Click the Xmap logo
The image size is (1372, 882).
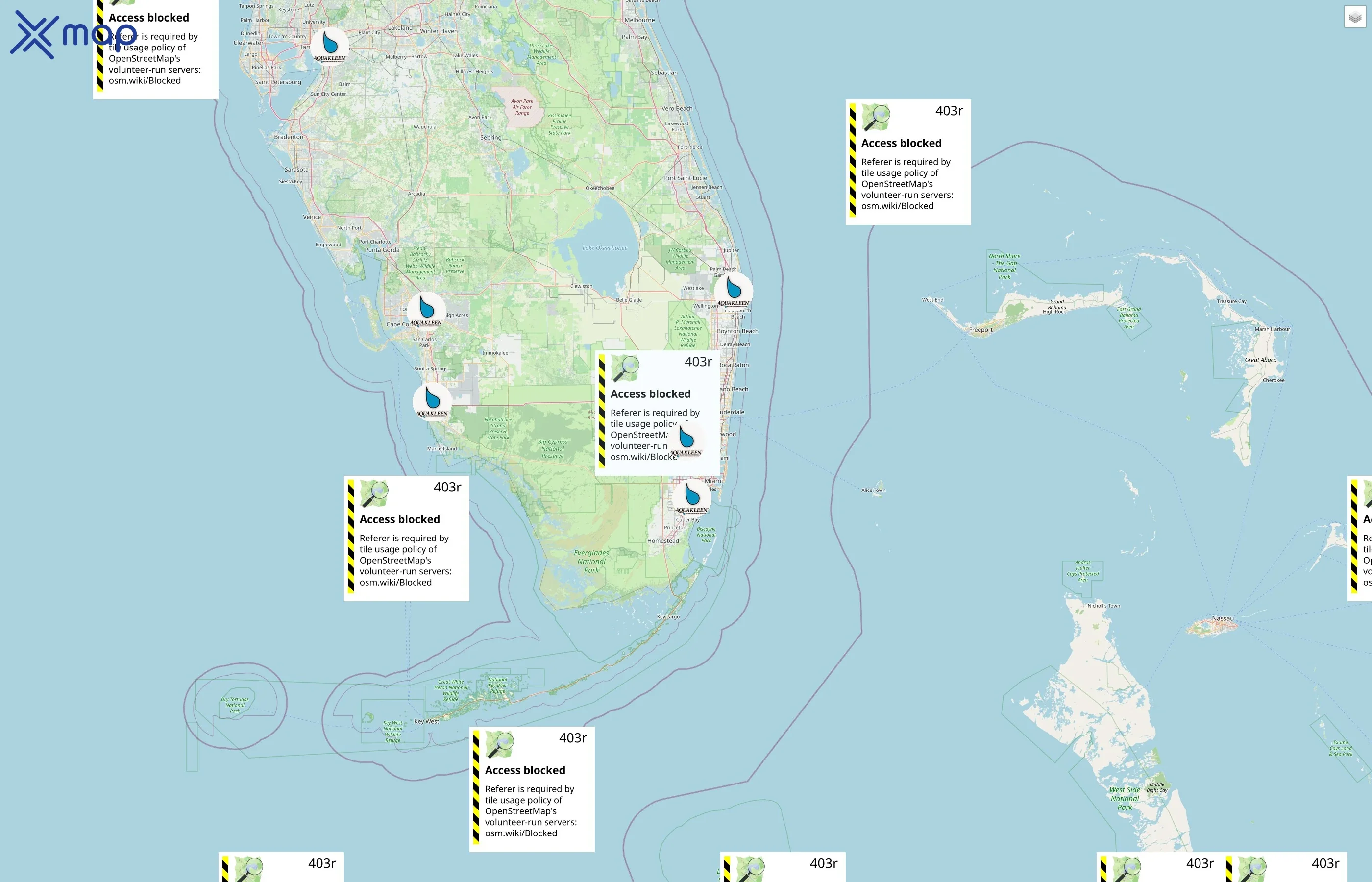click(73, 35)
